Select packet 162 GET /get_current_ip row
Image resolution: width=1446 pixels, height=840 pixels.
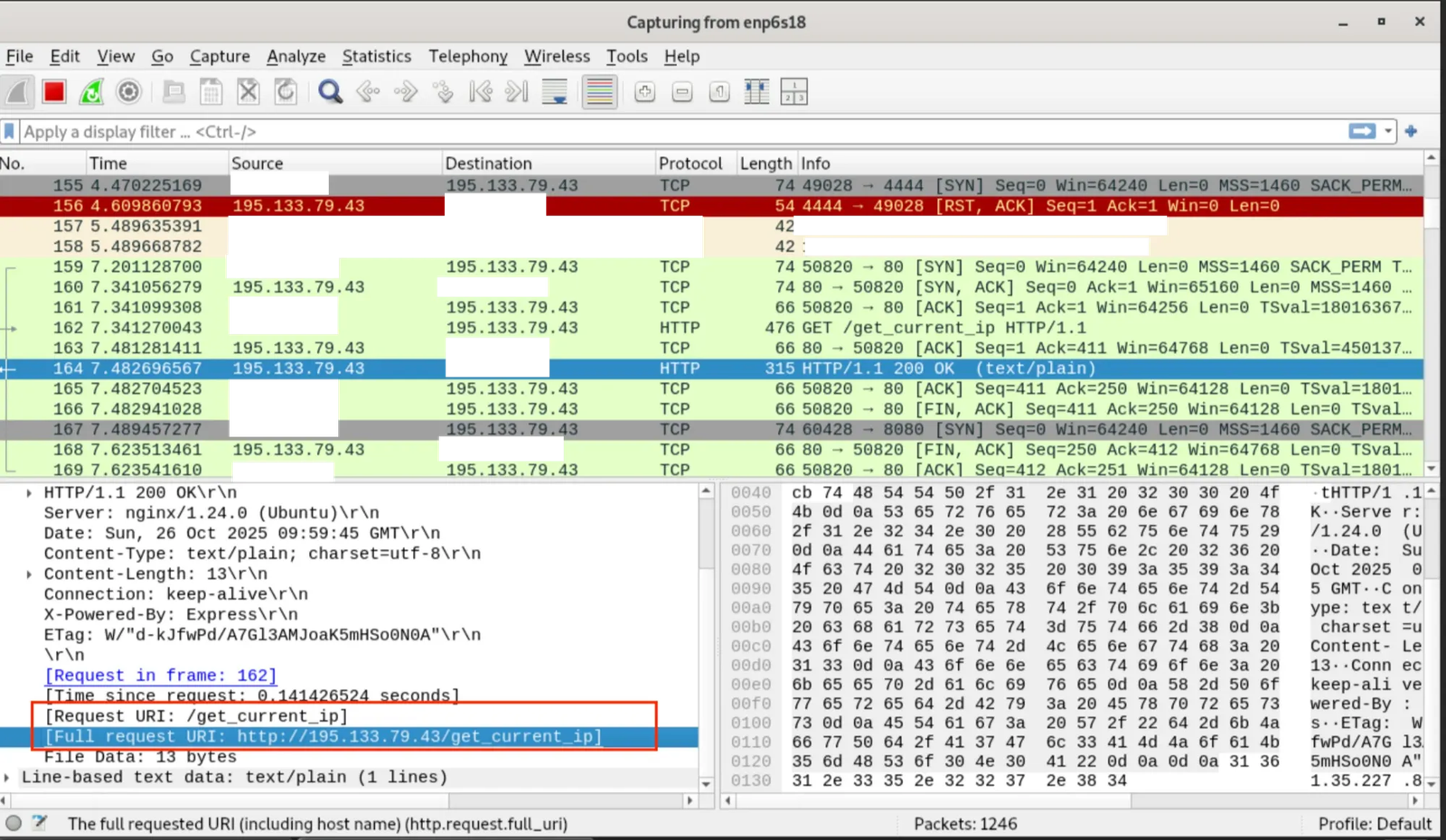[711, 328]
